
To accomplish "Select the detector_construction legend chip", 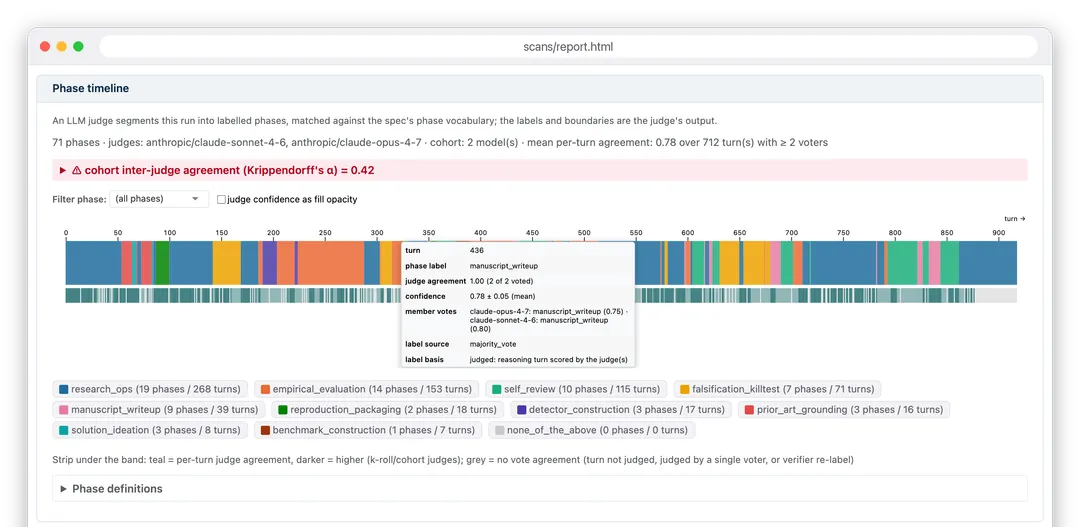I will coord(621,410).
